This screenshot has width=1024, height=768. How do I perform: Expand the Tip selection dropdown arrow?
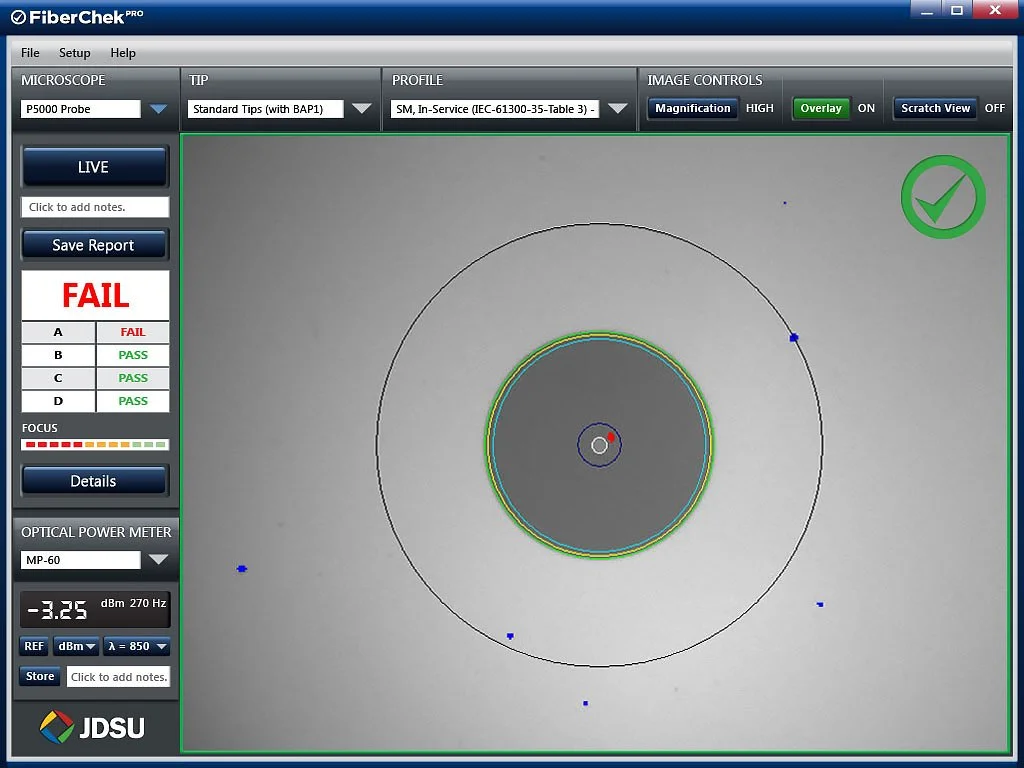point(361,108)
